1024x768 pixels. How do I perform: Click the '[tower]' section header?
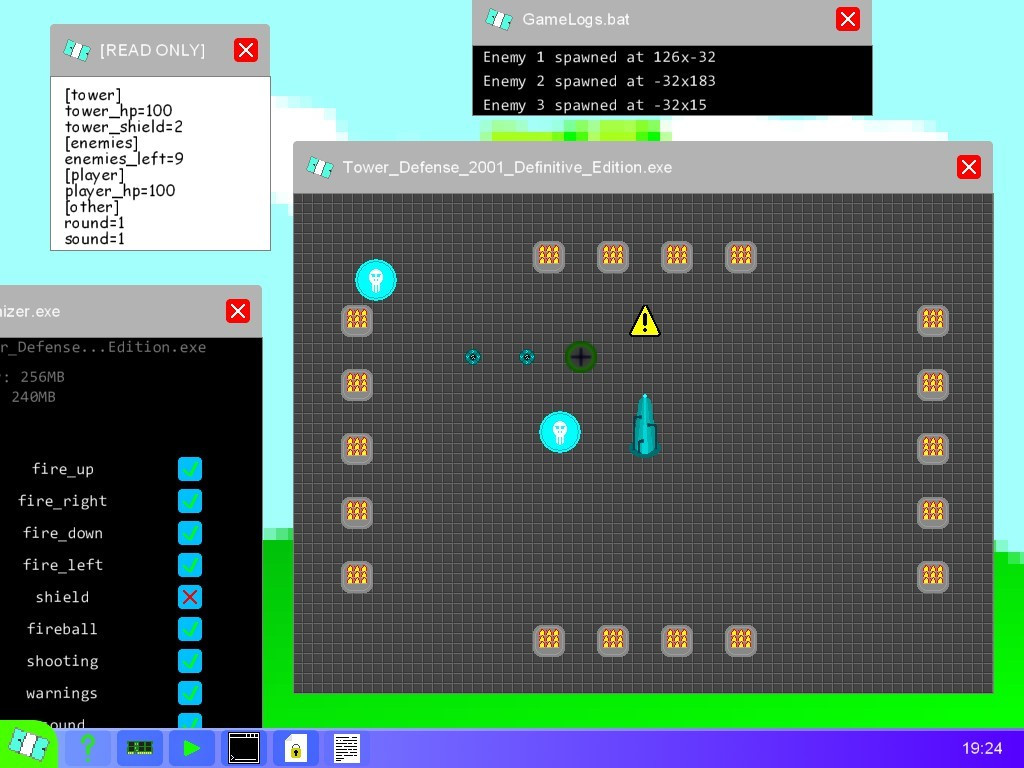[x=93, y=95]
